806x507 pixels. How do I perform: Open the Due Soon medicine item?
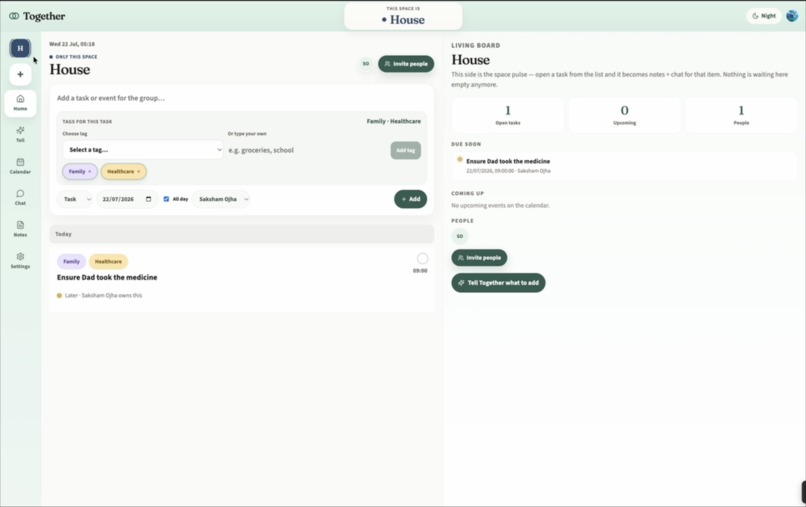click(x=624, y=165)
